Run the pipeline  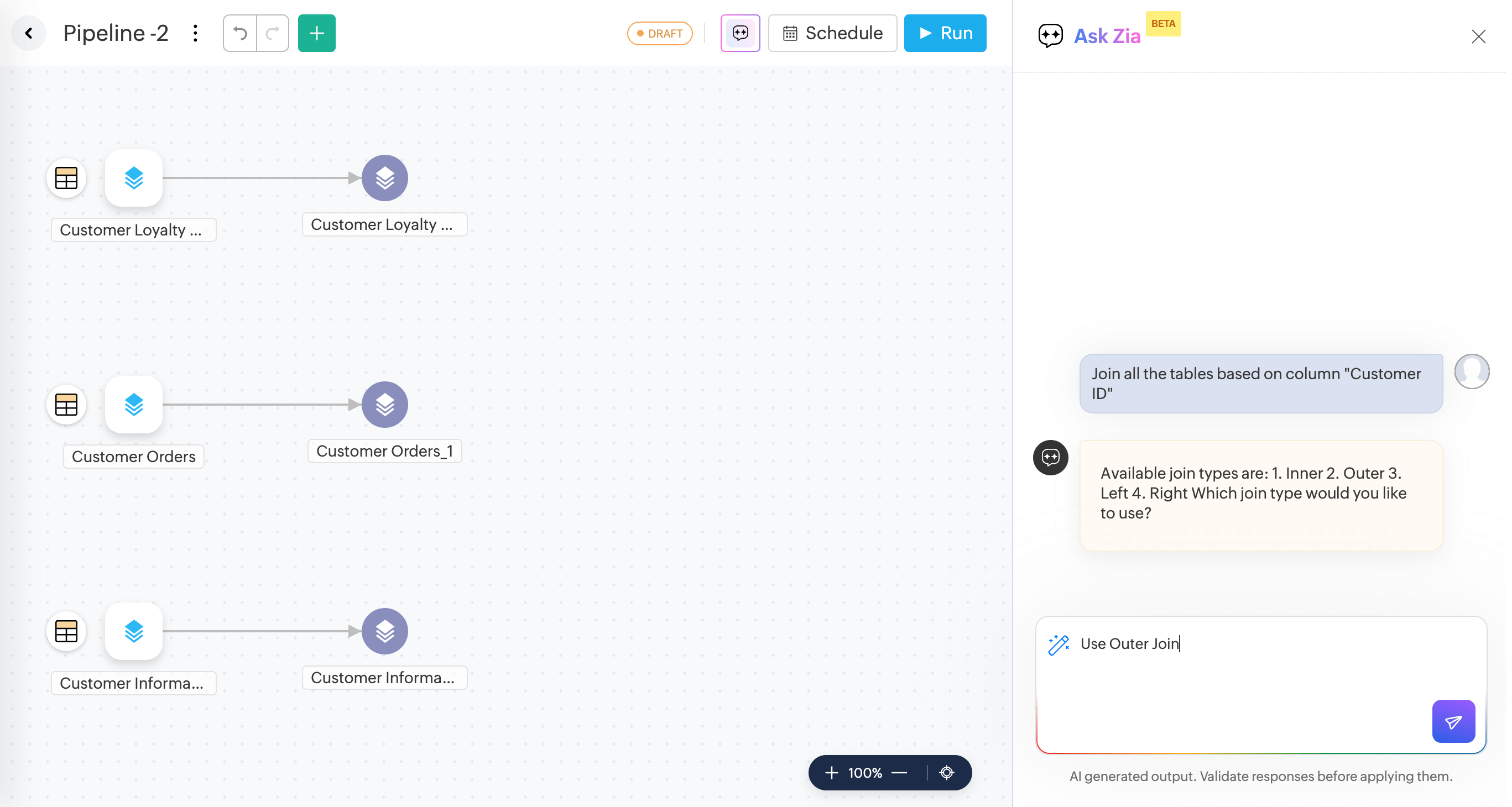tap(945, 33)
